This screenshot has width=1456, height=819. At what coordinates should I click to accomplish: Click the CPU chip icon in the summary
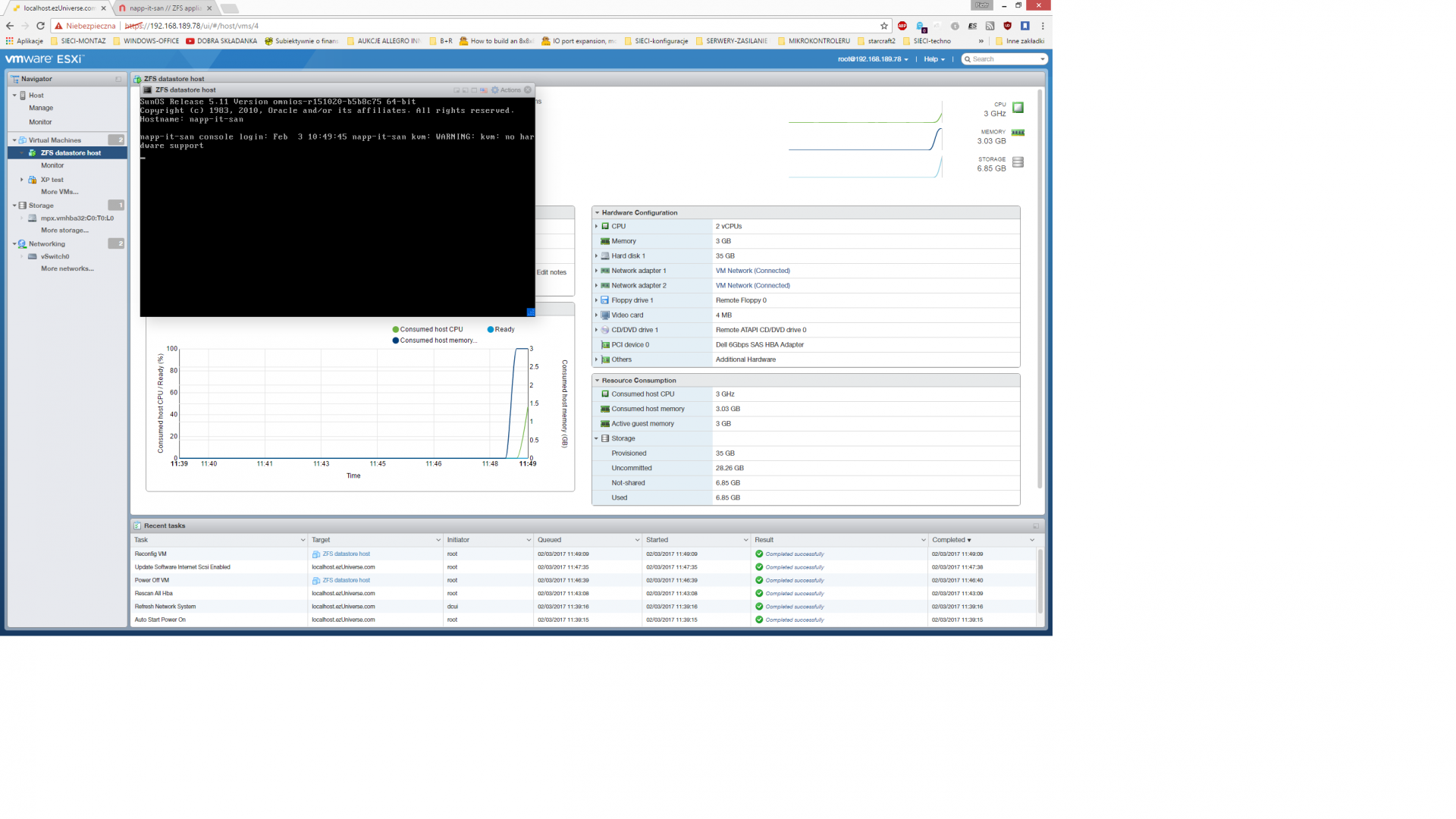[x=1018, y=108]
